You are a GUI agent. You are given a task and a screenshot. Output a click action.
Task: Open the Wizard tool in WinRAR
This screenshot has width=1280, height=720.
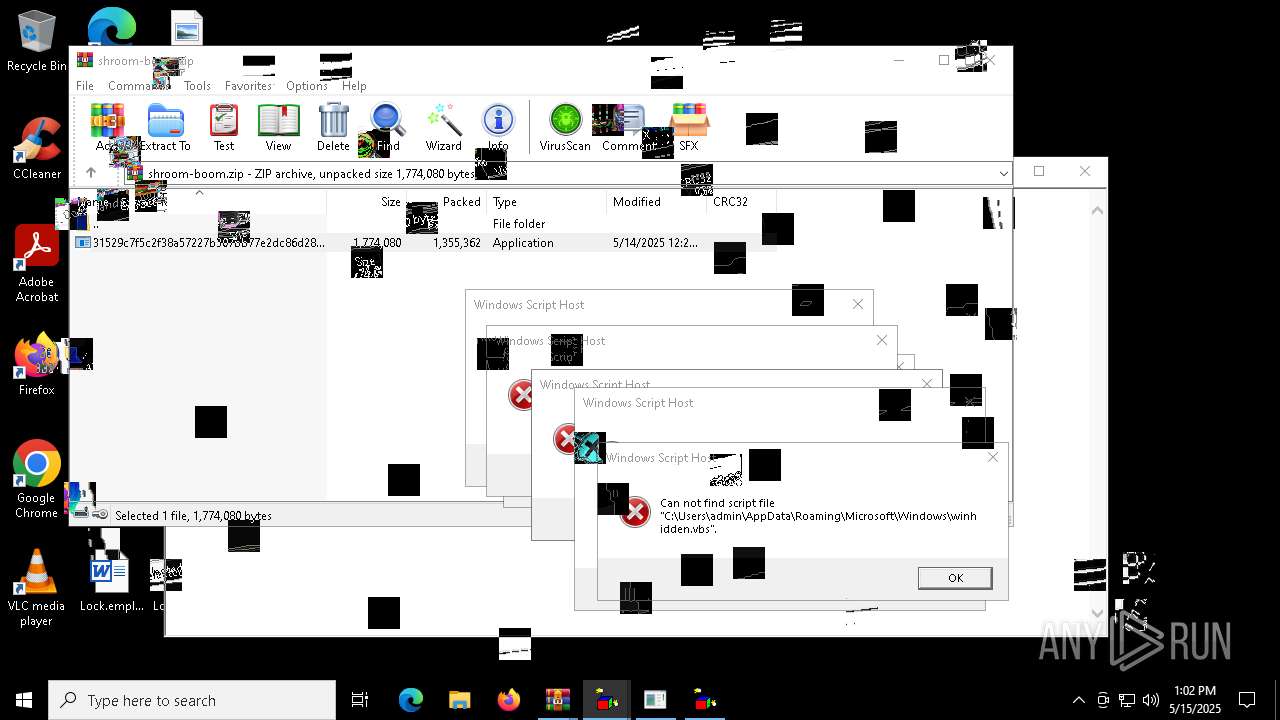tap(443, 127)
